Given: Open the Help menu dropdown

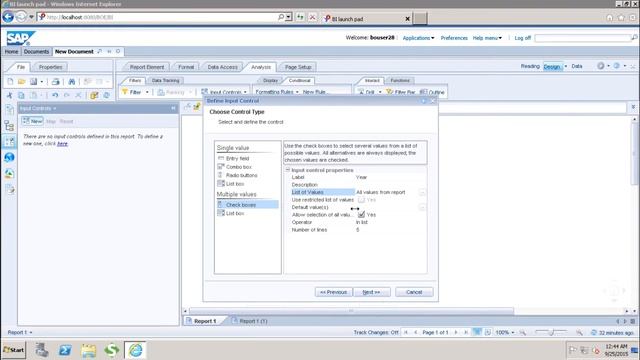Looking at the screenshot, I should pyautogui.click(x=487, y=38).
